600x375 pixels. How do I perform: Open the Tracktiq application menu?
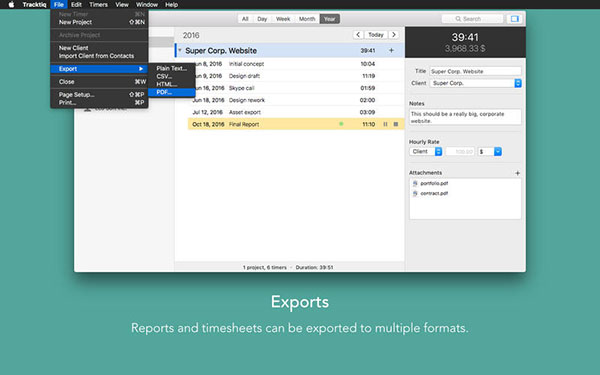tap(34, 5)
